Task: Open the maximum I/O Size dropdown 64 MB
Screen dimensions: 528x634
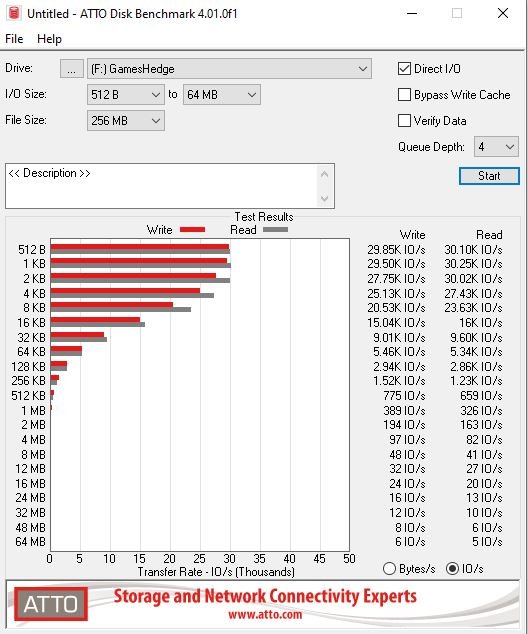Action: [222, 95]
